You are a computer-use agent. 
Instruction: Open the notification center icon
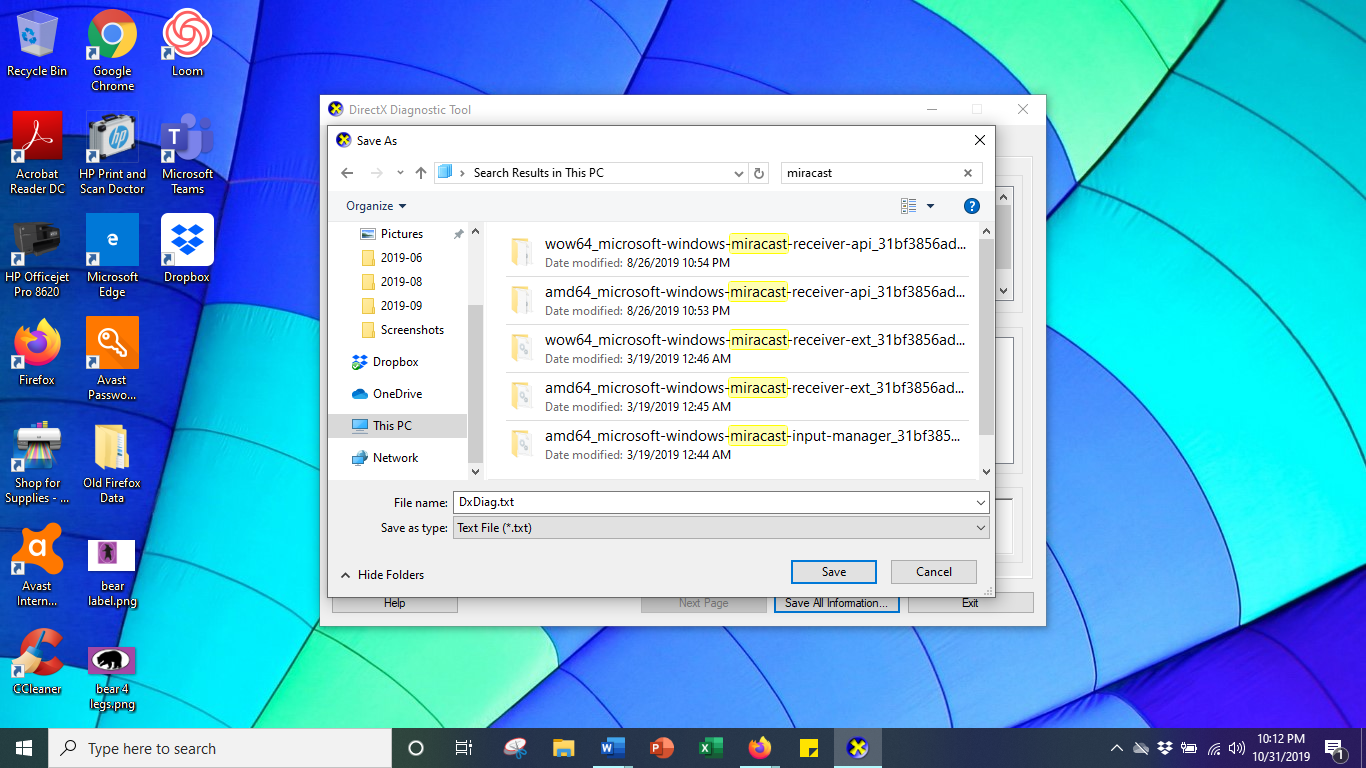click(x=1334, y=748)
